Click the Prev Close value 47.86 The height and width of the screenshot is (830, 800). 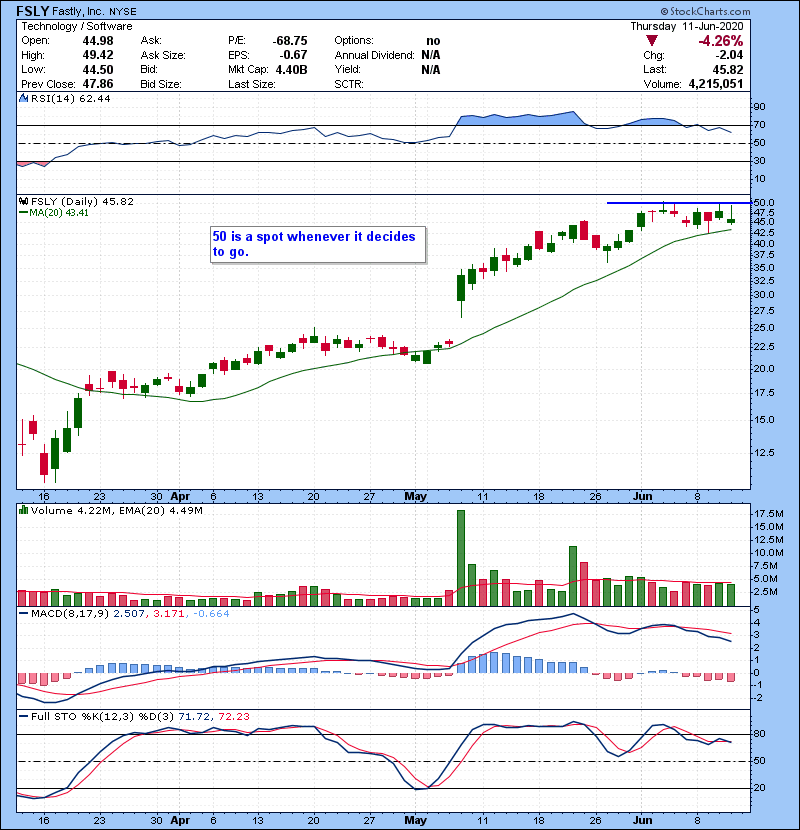point(98,84)
